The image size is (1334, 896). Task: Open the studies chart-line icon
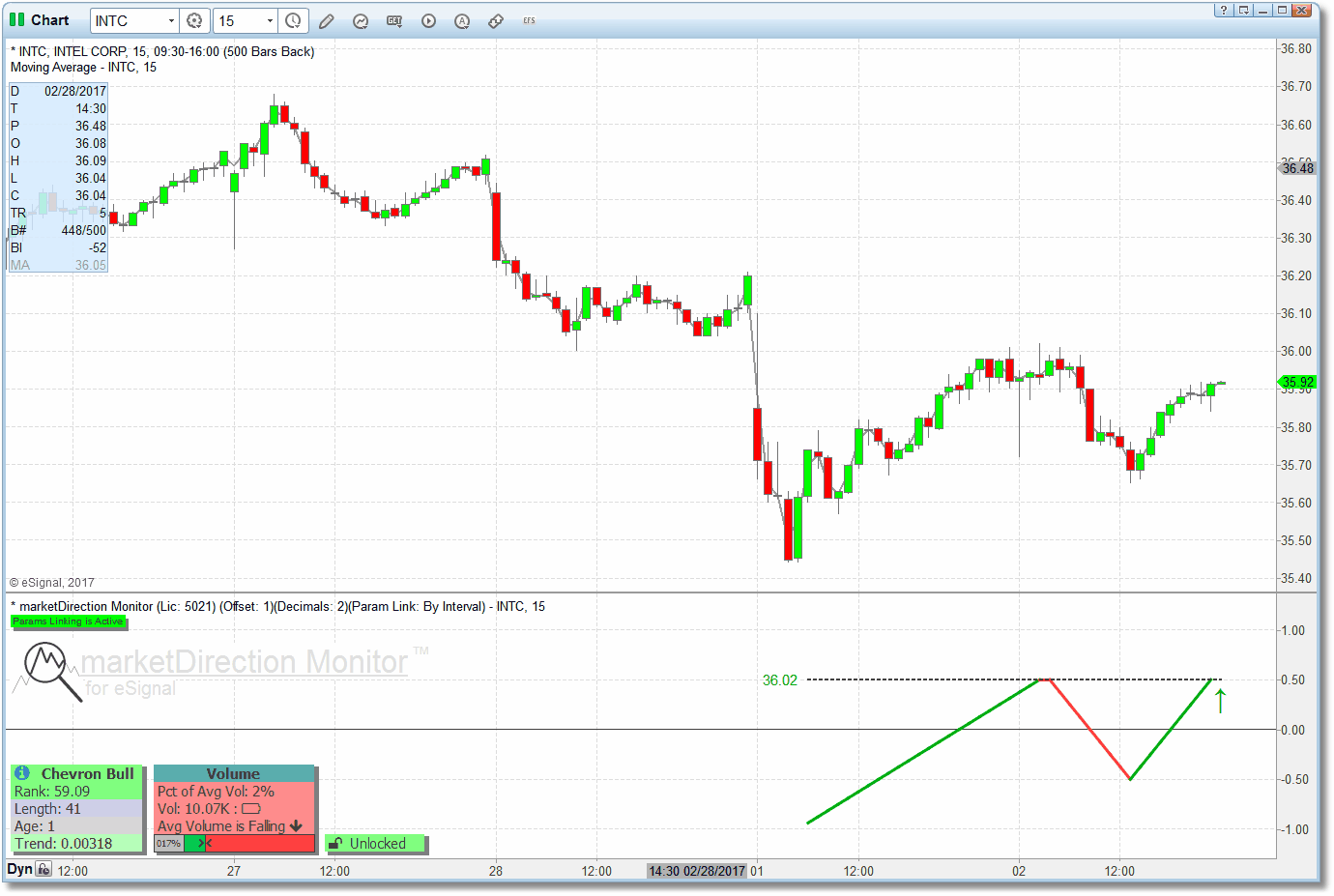pos(361,20)
